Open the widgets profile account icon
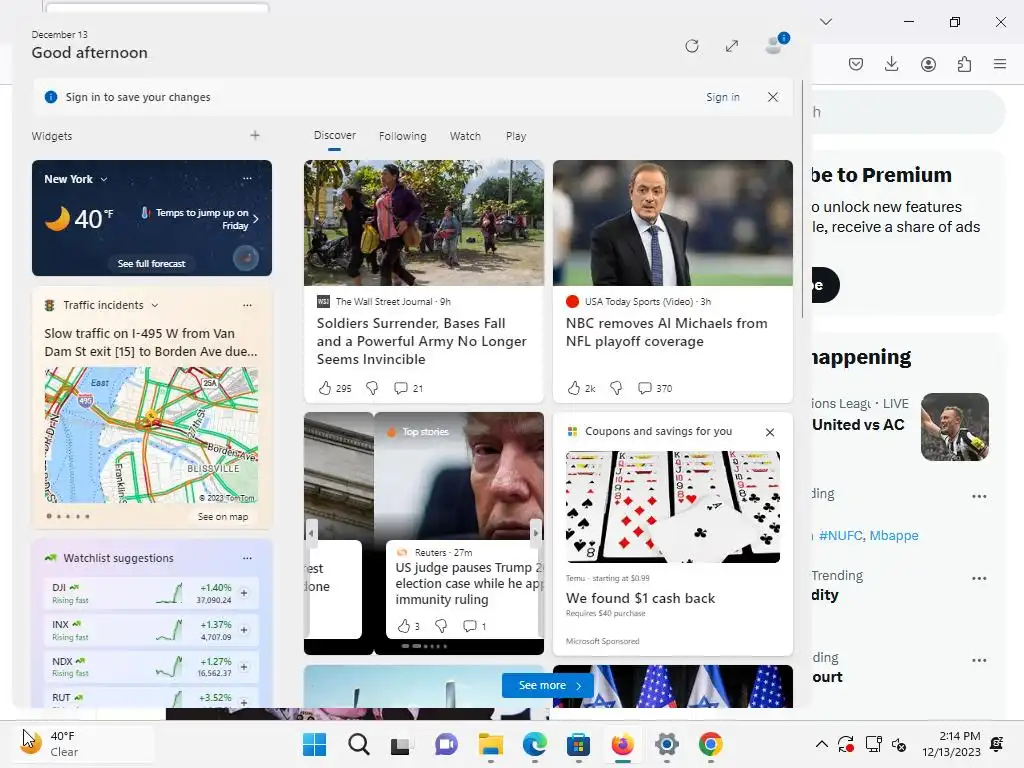This screenshot has width=1024, height=768. [x=776, y=44]
